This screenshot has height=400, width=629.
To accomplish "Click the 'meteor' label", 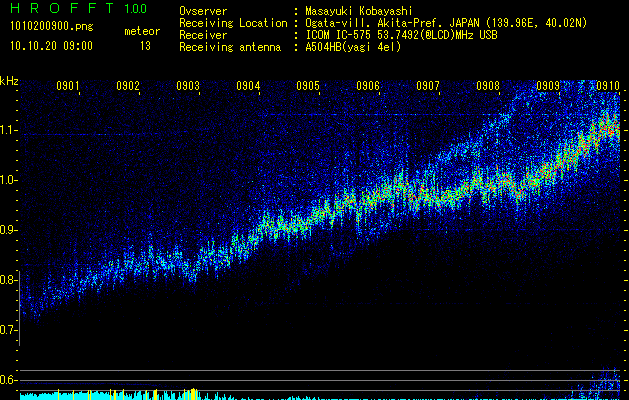I will pos(142,31).
